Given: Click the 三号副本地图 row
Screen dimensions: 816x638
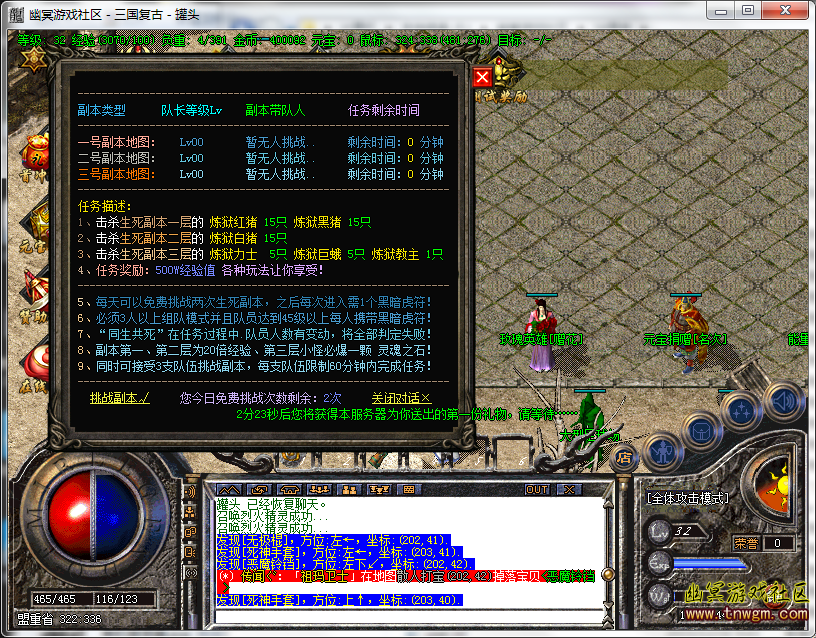Looking at the screenshot, I should [x=261, y=174].
